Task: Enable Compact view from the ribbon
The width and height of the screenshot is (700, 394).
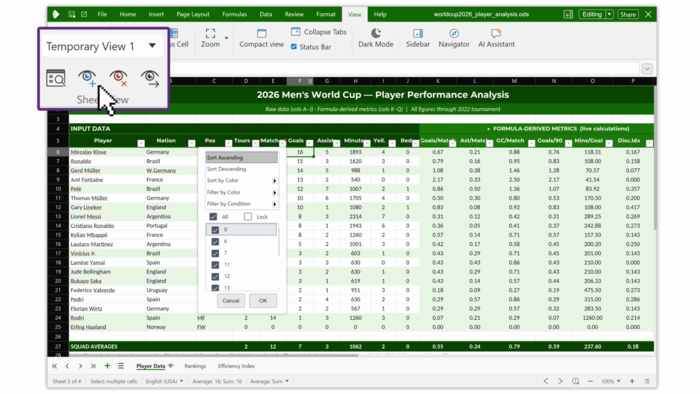Action: 262,38
